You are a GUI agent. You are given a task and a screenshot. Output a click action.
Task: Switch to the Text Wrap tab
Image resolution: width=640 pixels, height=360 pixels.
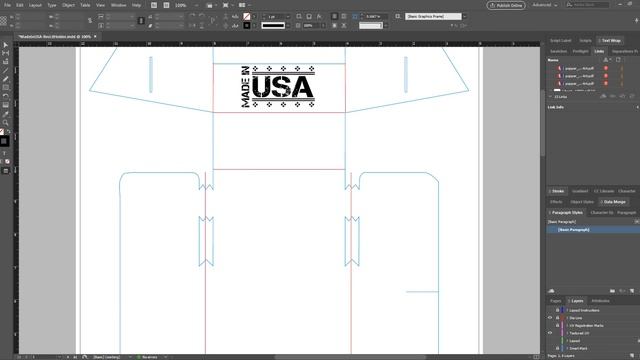(611, 40)
